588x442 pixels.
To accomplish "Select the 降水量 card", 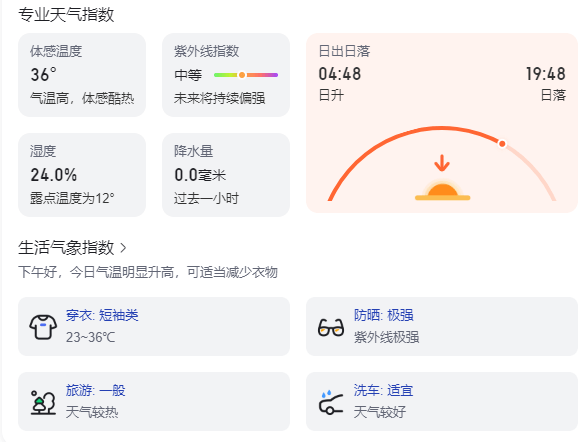I will click(226, 175).
